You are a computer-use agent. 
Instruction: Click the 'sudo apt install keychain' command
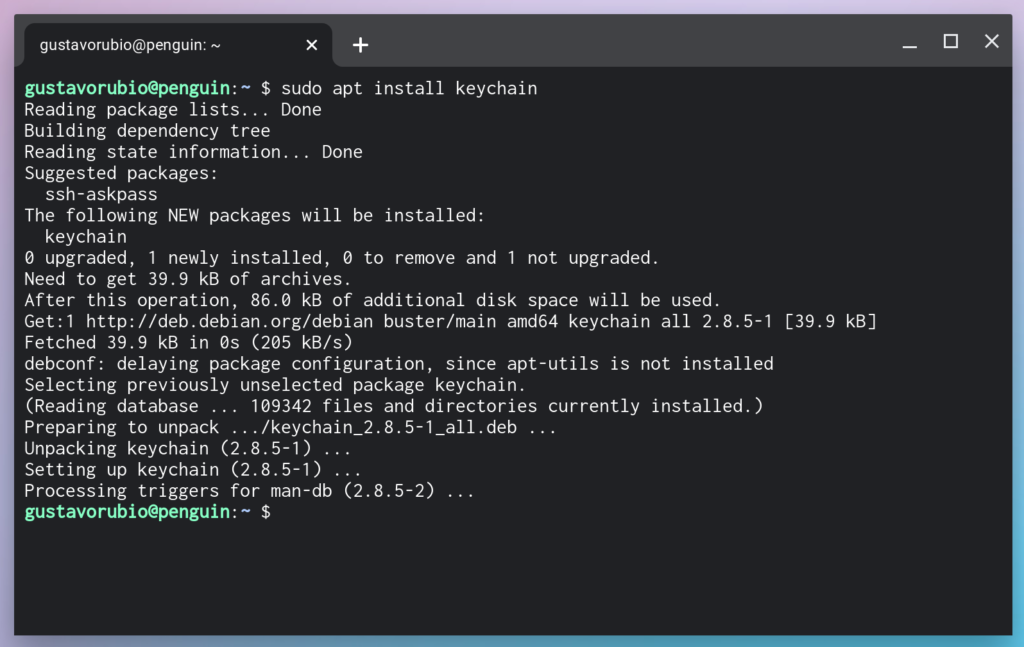click(x=409, y=88)
